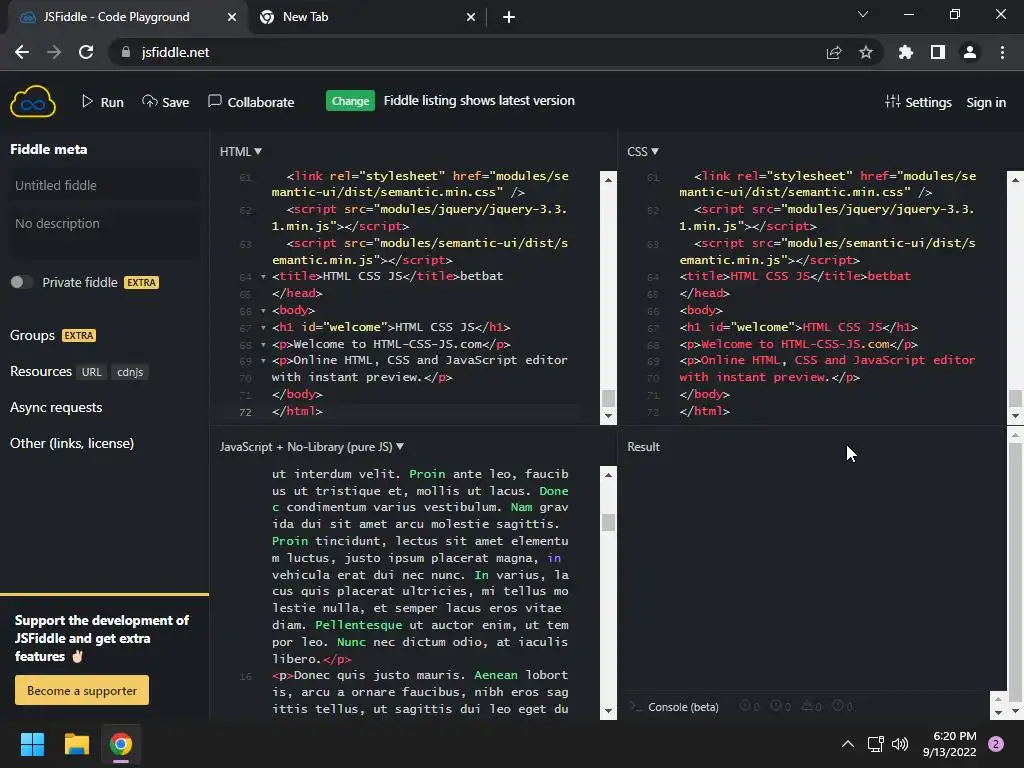
Task: Close the JSFiddle browser tab
Action: 231,18
